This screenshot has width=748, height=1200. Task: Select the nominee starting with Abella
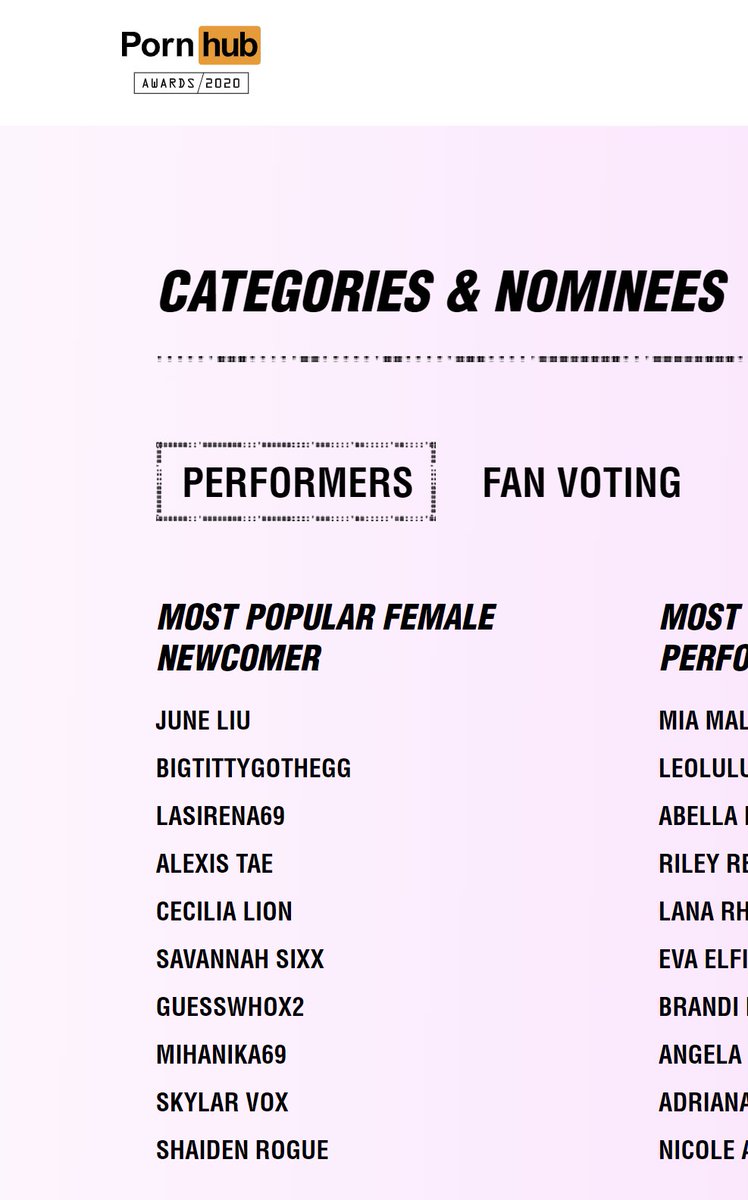(702, 816)
